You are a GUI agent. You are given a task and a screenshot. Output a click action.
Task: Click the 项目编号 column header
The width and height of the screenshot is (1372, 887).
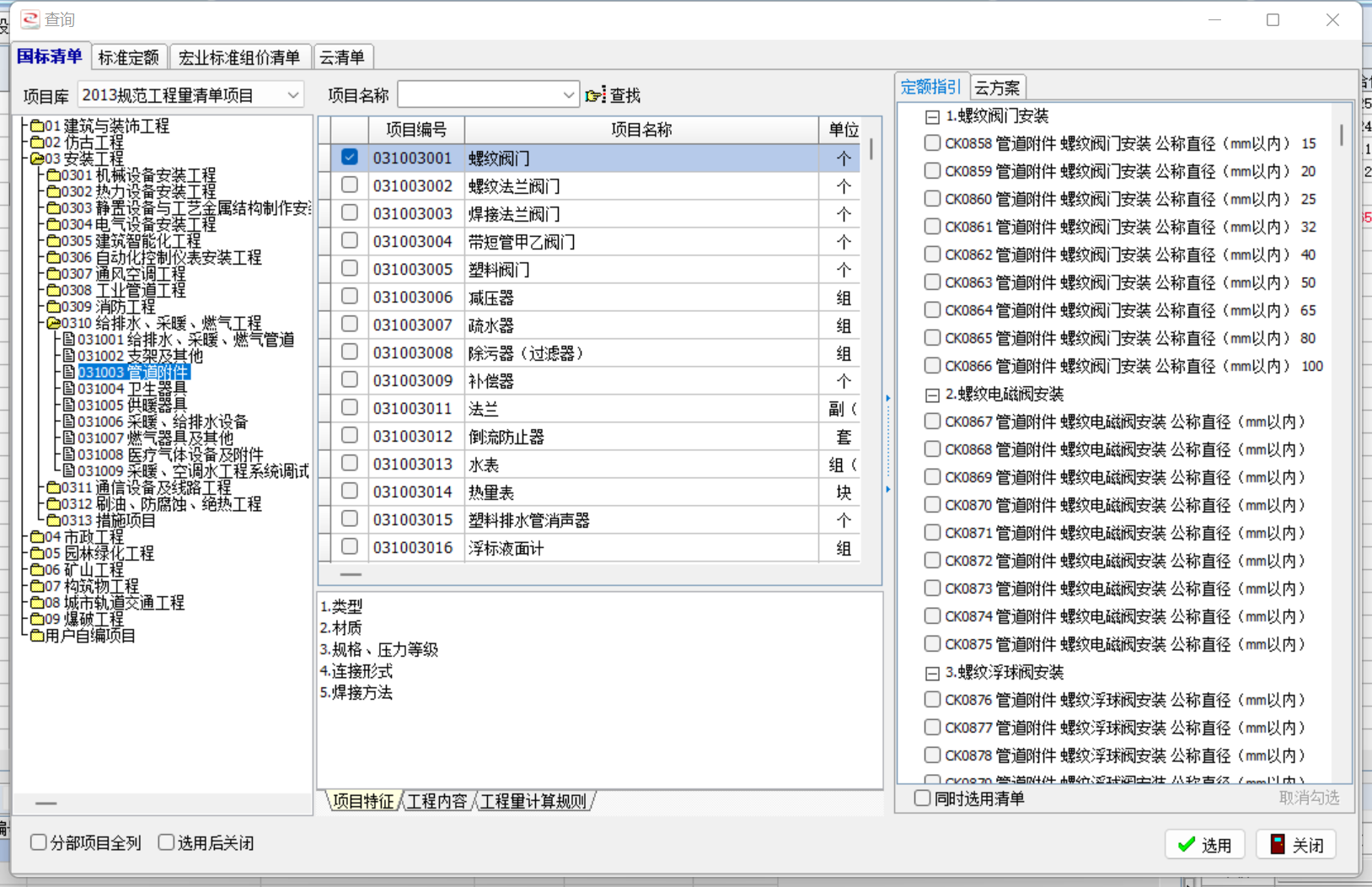416,130
